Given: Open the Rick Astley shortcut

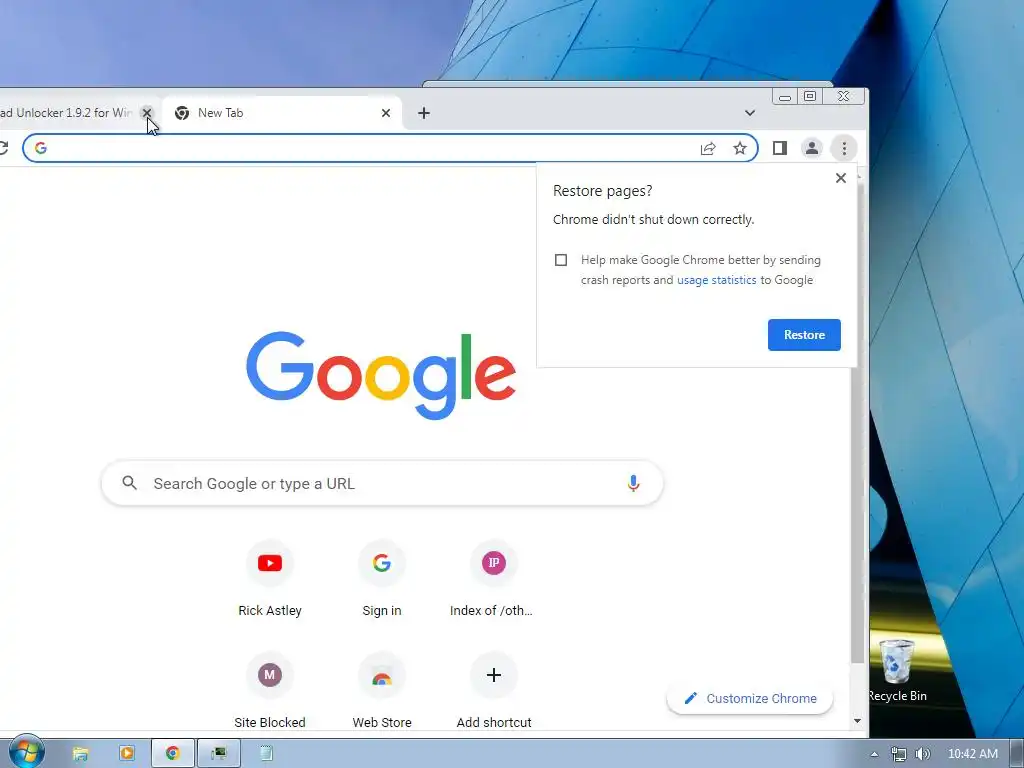Looking at the screenshot, I should point(270,579).
